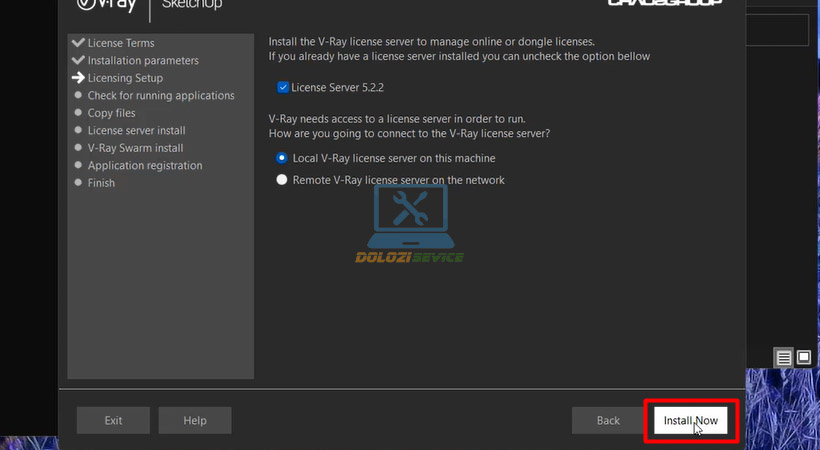Go back with the Back button

(608, 421)
